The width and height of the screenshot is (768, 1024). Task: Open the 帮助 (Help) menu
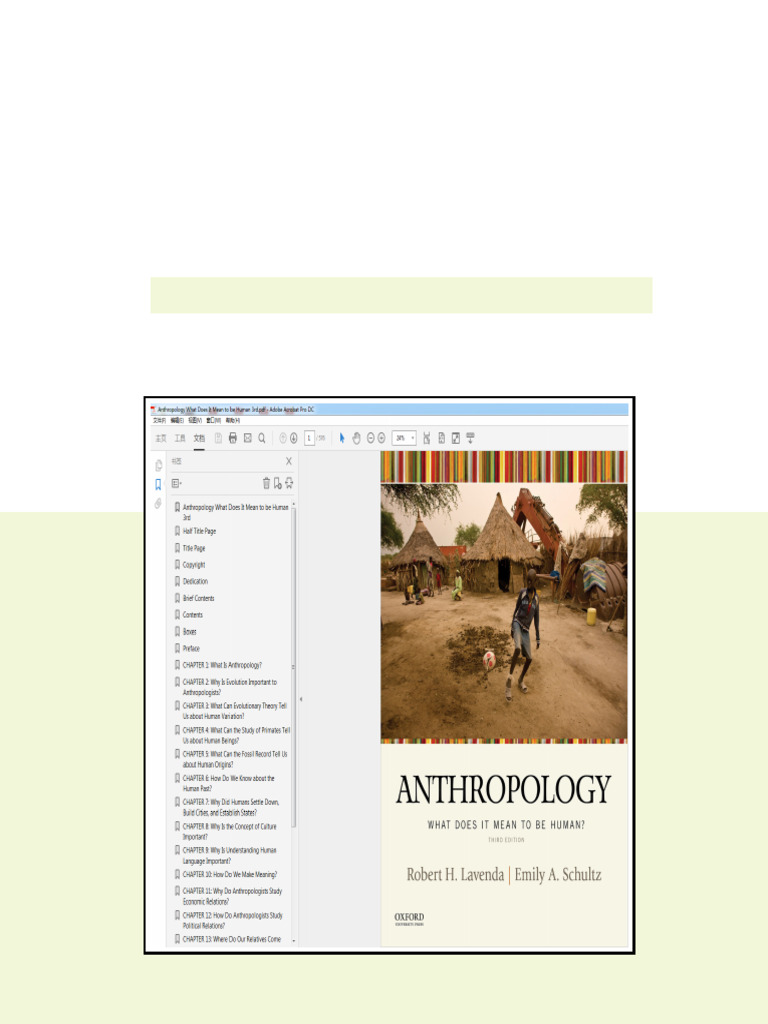tap(232, 421)
